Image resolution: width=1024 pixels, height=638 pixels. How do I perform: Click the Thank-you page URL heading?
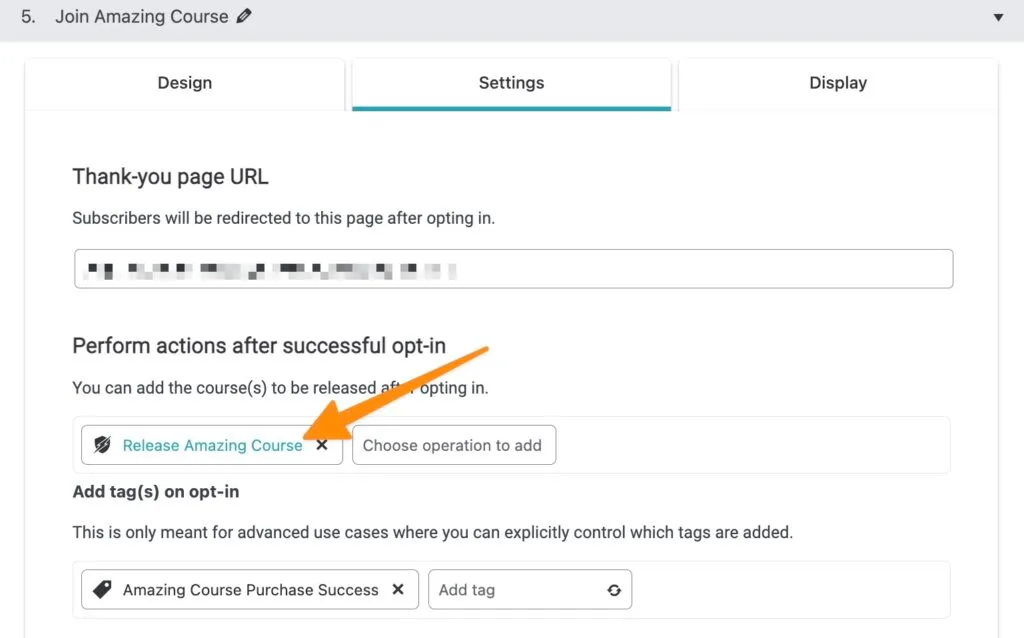point(170,177)
